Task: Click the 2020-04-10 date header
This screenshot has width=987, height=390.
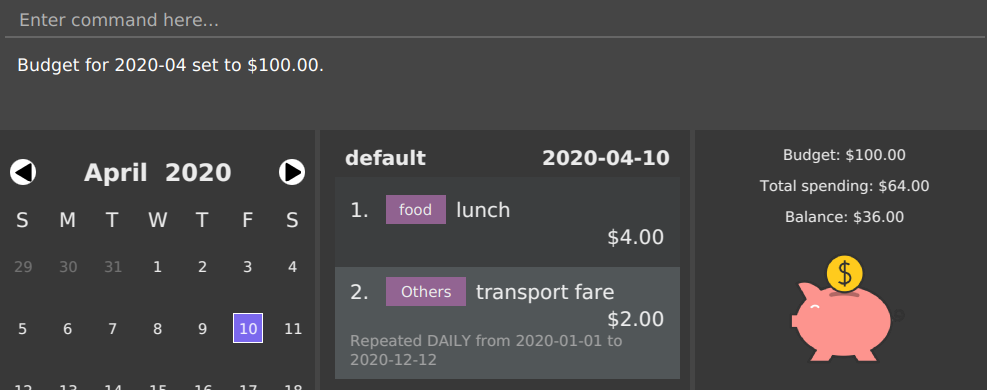Action: 606,158
